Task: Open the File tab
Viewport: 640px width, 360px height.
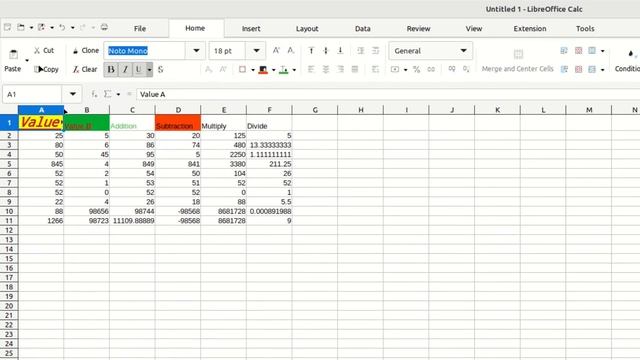Action: [140, 29]
